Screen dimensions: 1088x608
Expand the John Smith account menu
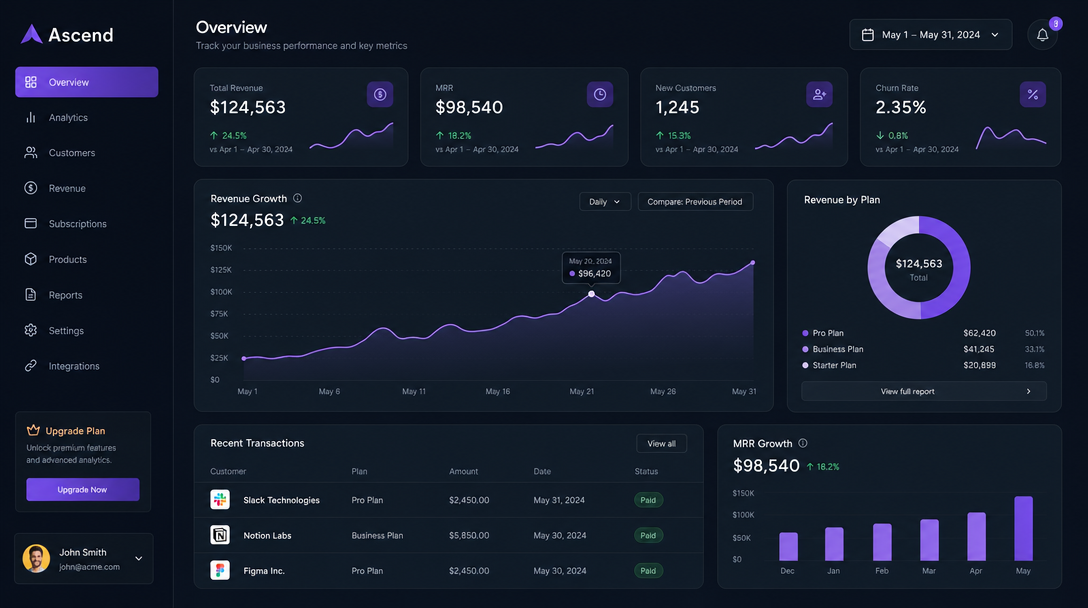coord(138,558)
